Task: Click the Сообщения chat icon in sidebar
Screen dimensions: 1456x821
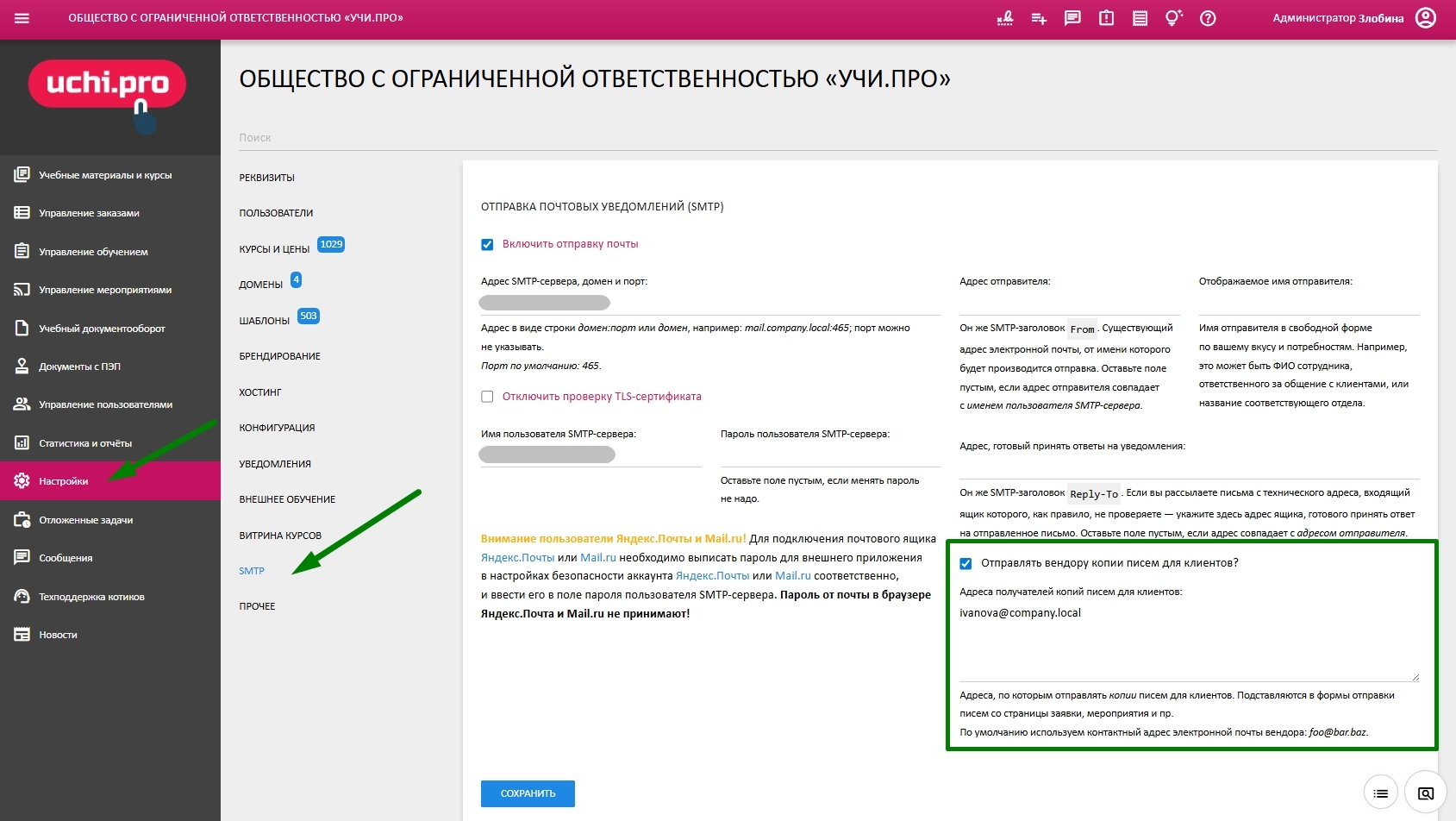Action: [22, 558]
